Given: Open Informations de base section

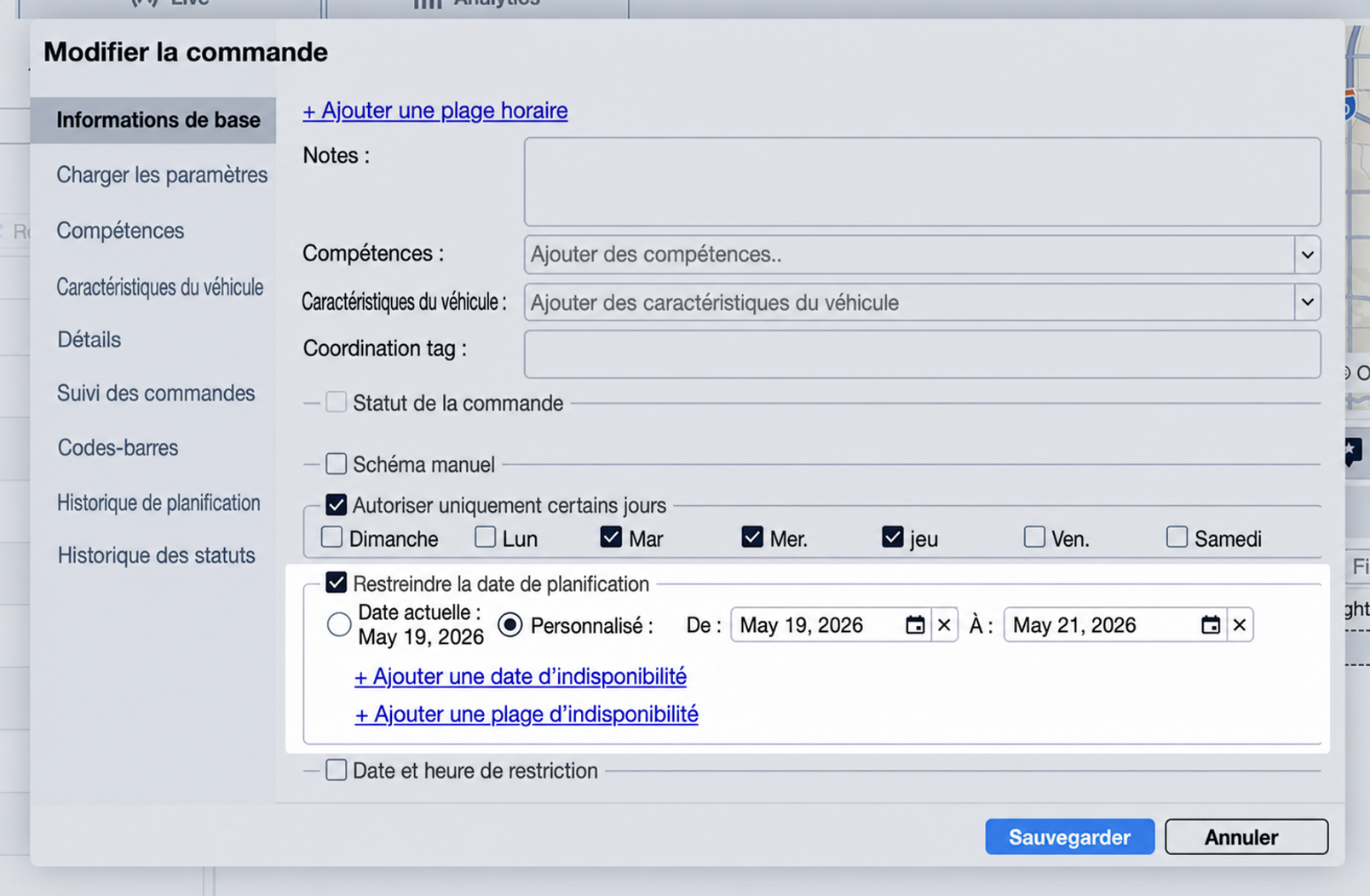Looking at the screenshot, I should [x=153, y=120].
